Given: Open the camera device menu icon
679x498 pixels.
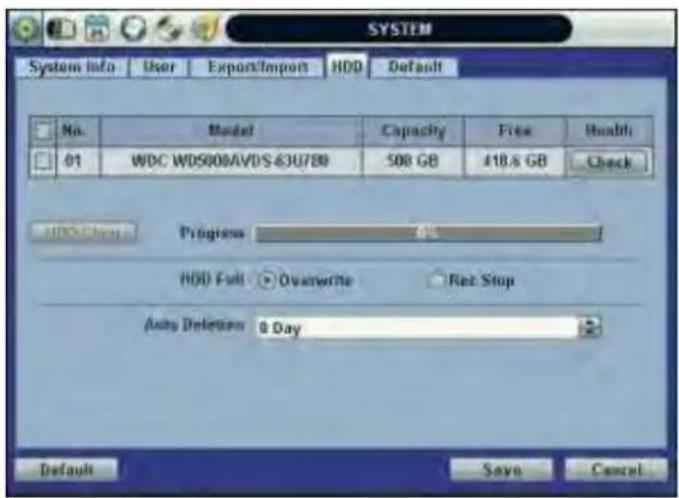Looking at the screenshot, I should tap(61, 29).
